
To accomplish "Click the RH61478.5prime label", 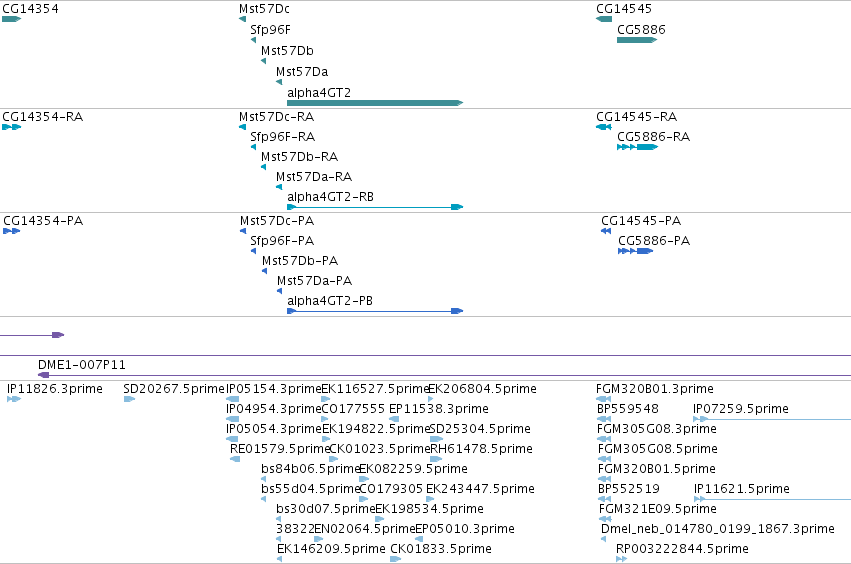I will pyautogui.click(x=481, y=449).
